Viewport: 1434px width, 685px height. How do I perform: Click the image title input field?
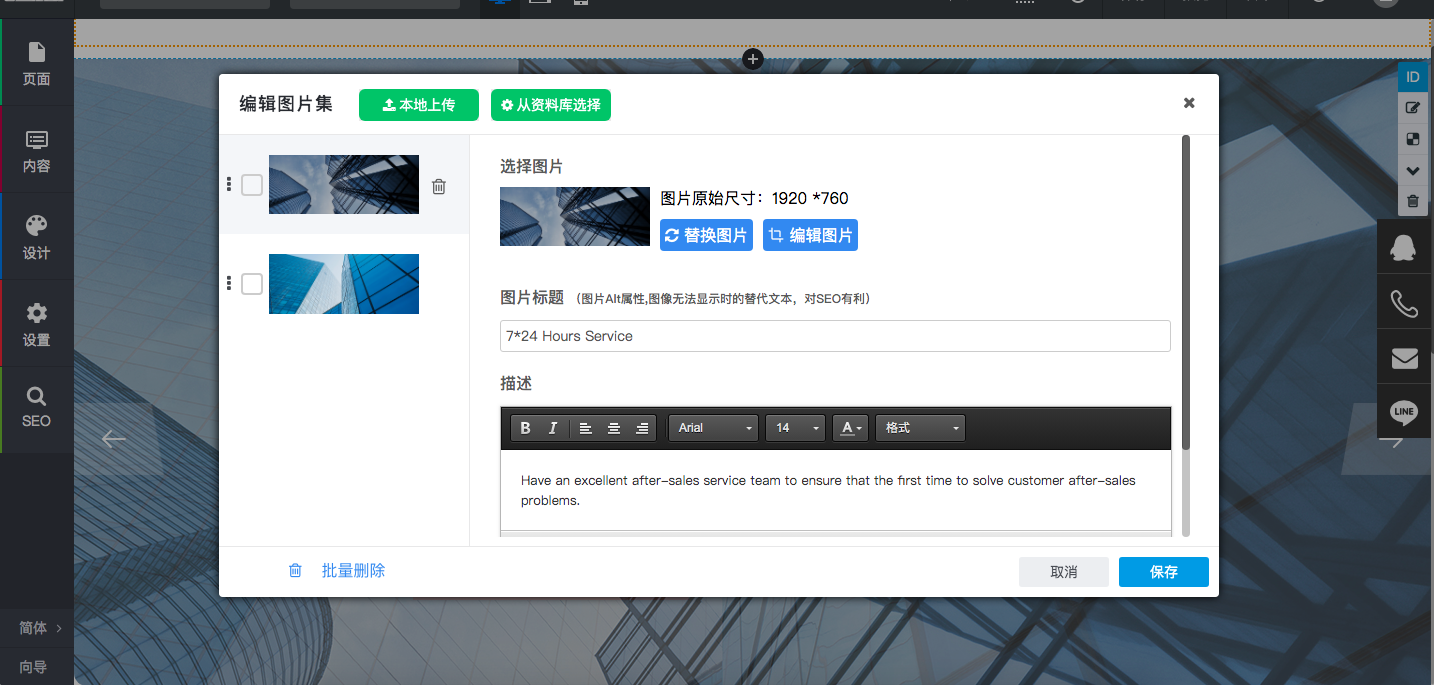pyautogui.click(x=835, y=336)
